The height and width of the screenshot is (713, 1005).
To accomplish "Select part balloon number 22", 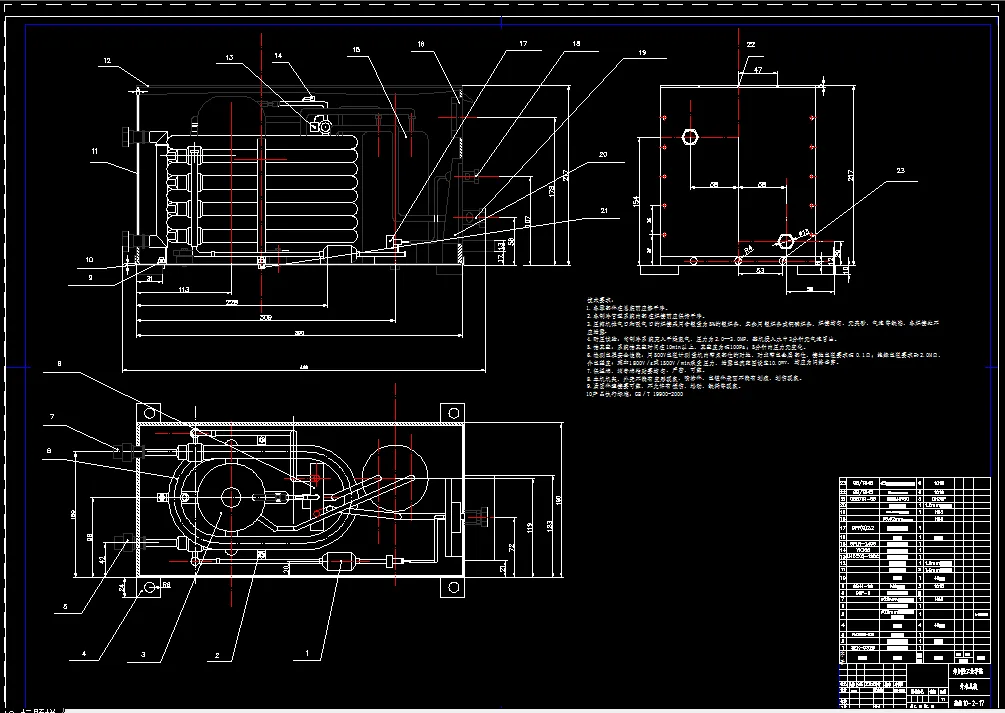I will [751, 44].
